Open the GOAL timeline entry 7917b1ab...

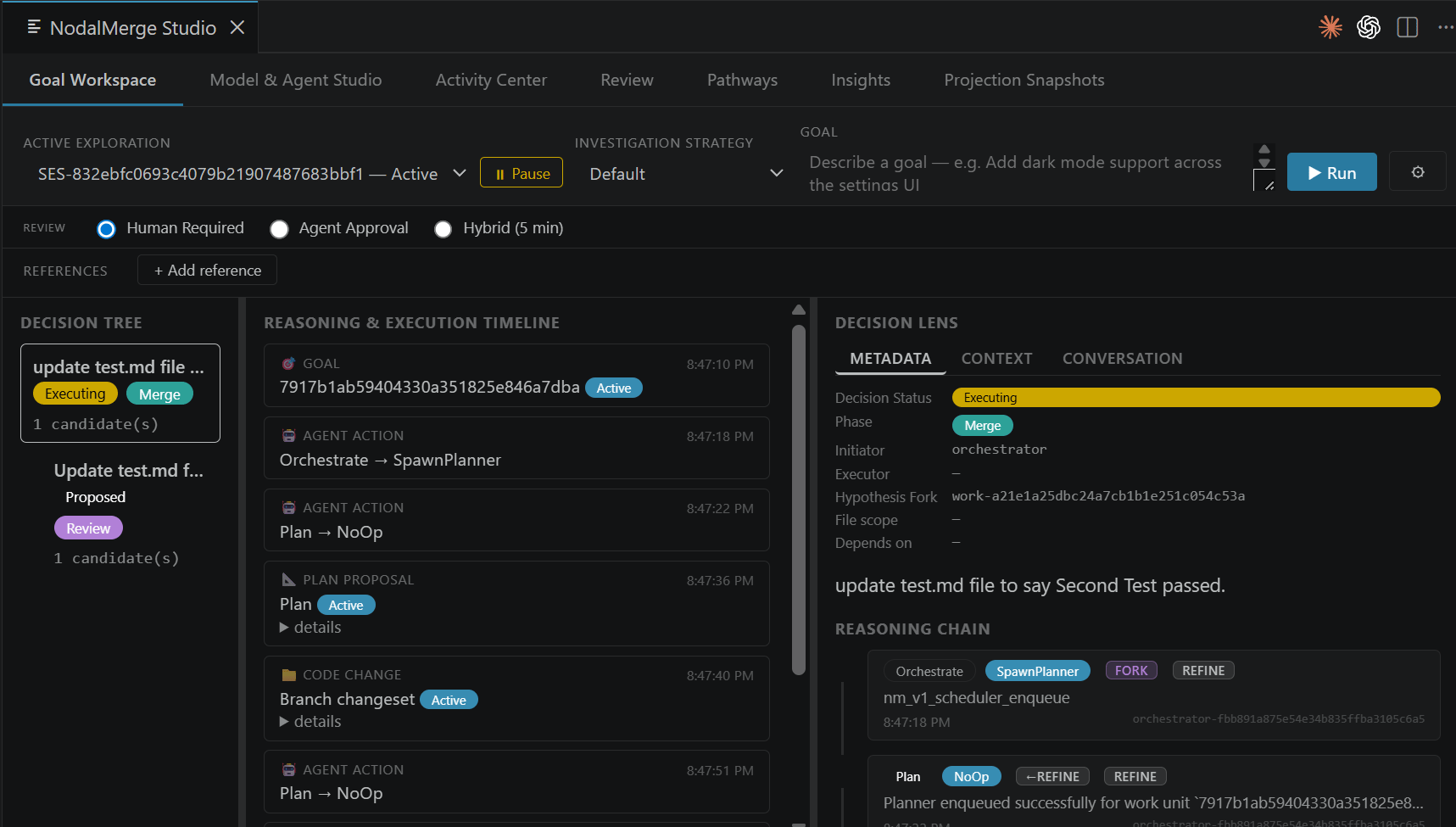coord(516,375)
